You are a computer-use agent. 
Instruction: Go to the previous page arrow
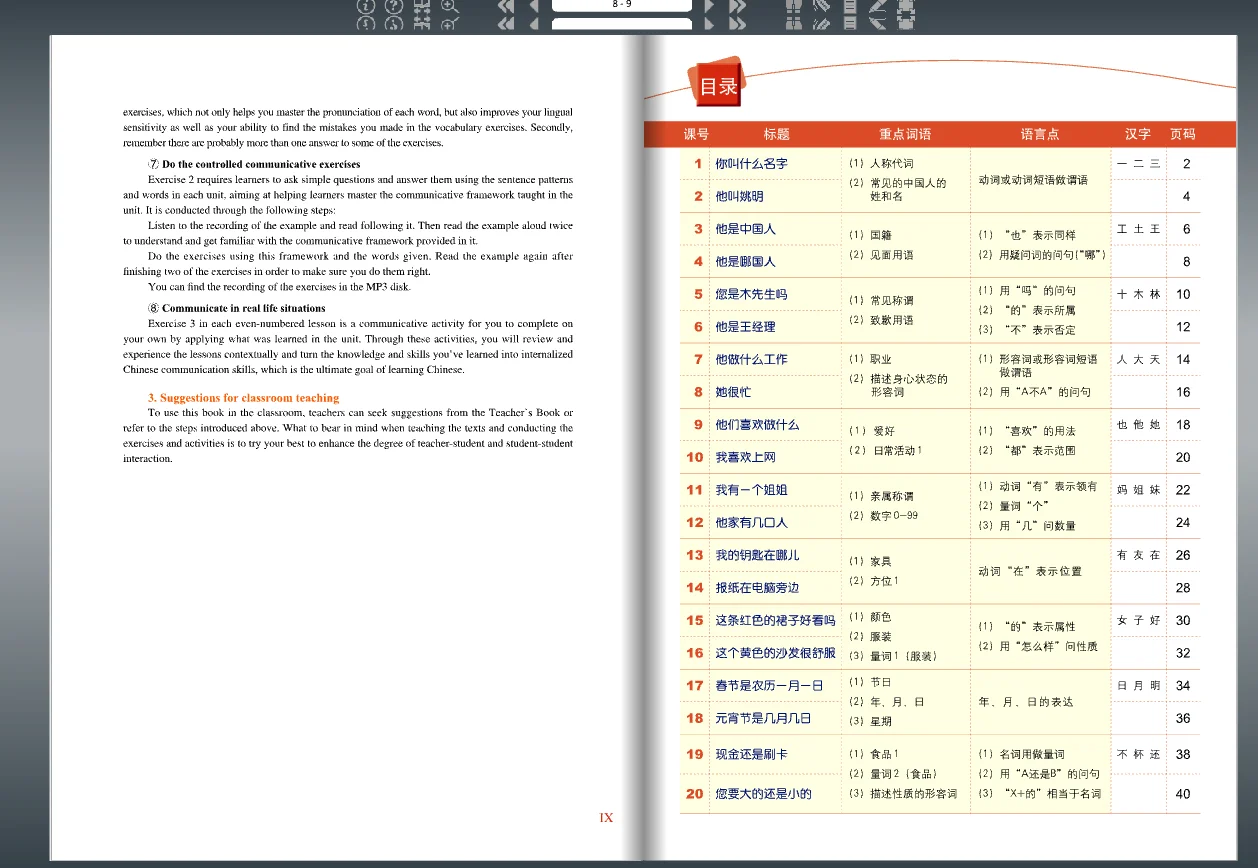click(x=534, y=6)
